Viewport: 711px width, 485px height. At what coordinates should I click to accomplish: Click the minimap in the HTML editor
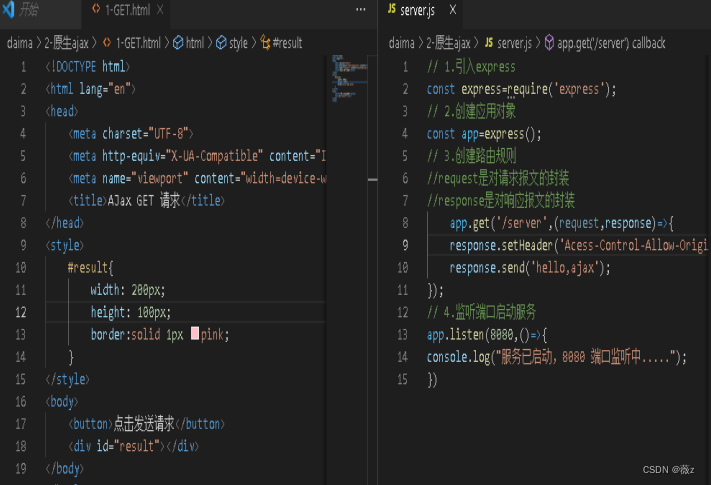[x=350, y=78]
